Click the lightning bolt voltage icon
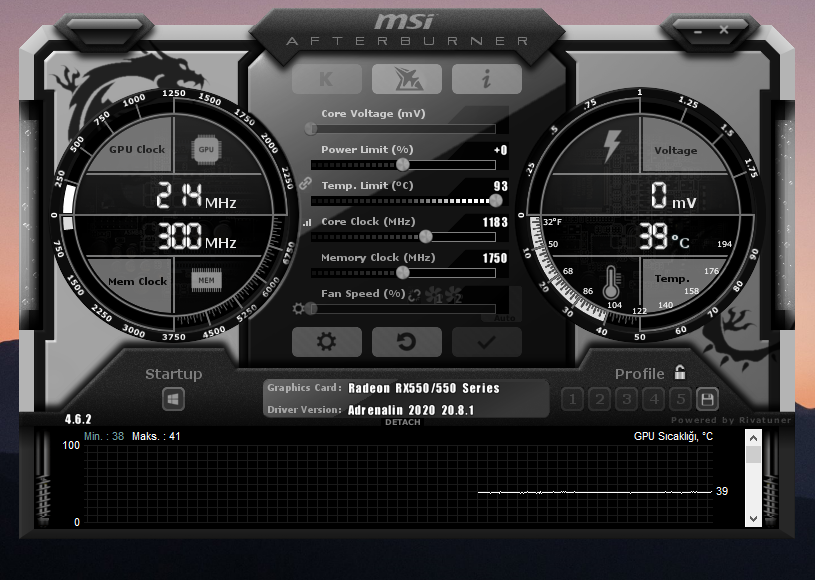 pyautogui.click(x=611, y=147)
